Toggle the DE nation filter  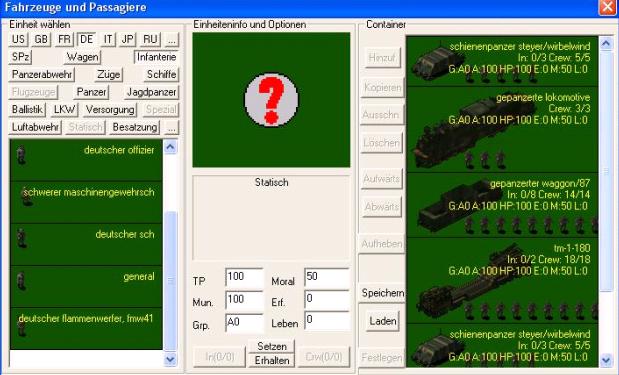point(86,39)
